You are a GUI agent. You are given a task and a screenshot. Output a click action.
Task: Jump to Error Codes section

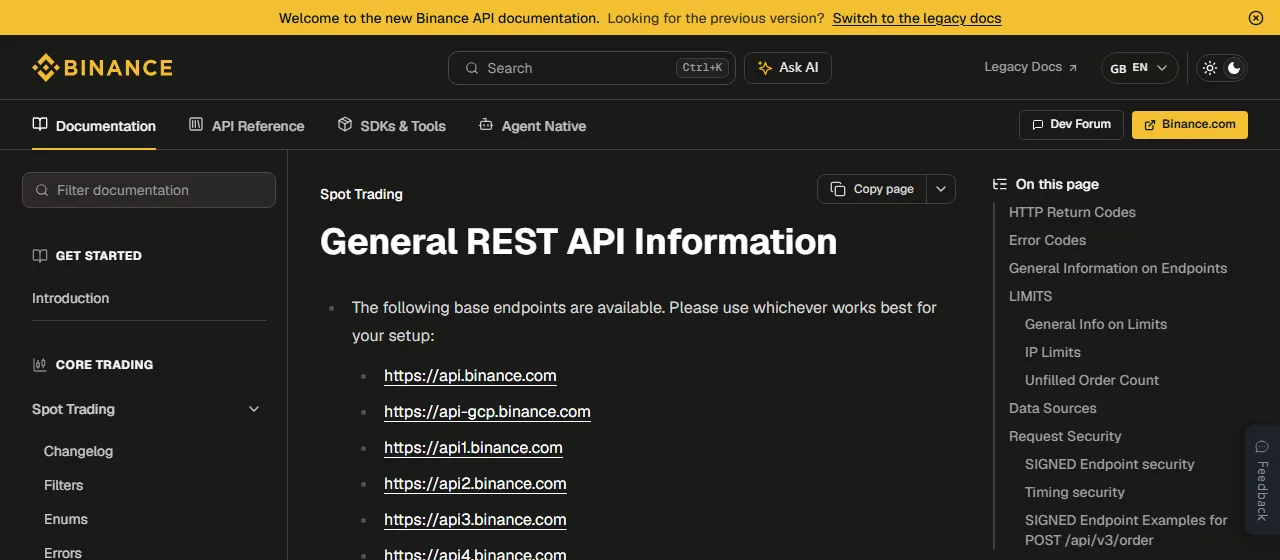tap(1047, 240)
